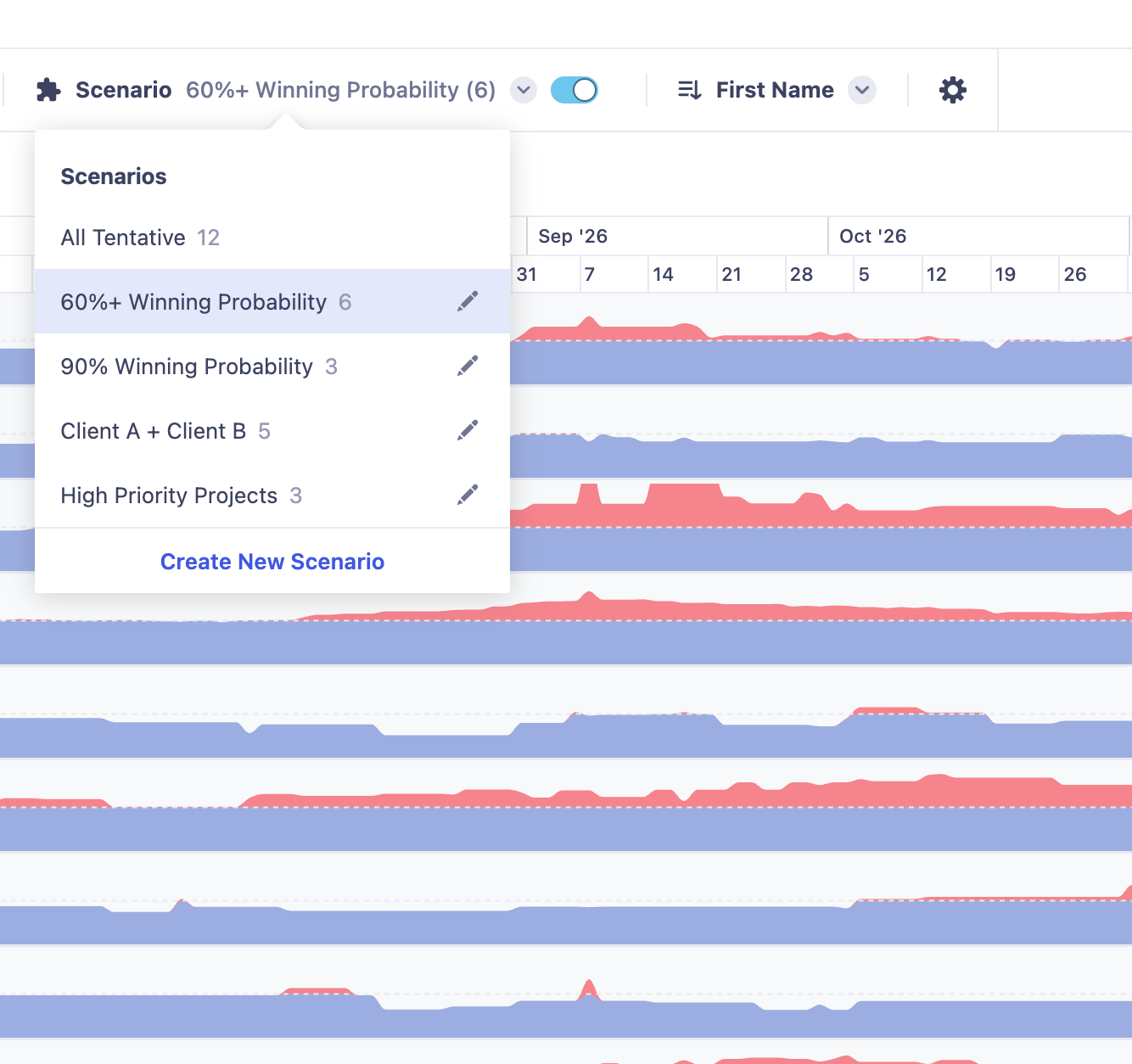Select the Oct '26 month header
The image size is (1132, 1064).
[978, 236]
